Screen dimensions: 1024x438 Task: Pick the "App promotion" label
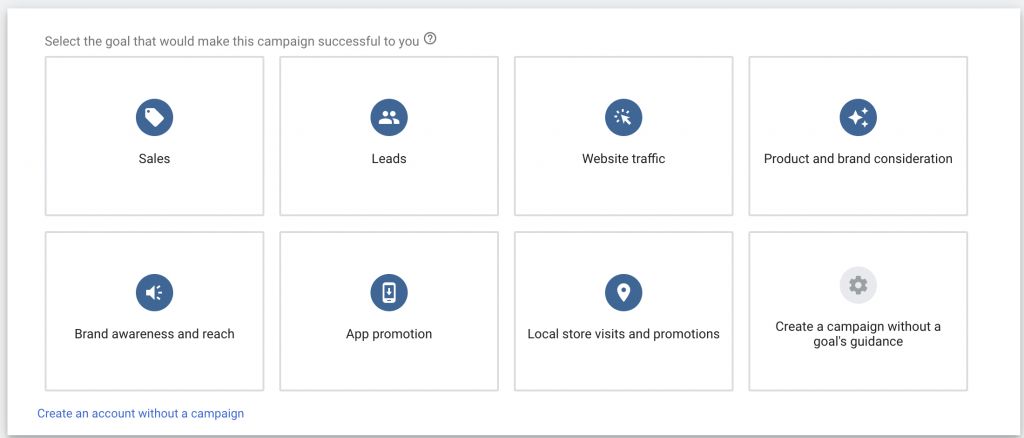pos(389,334)
